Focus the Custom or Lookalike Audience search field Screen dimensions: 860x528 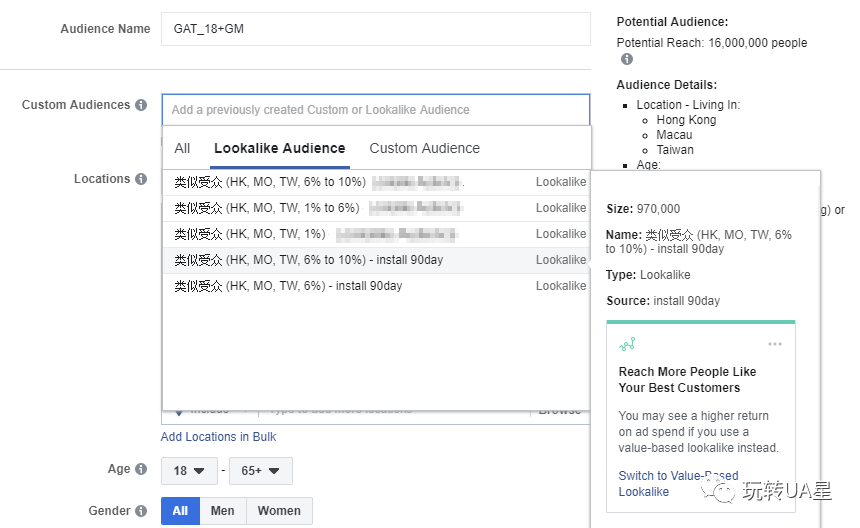point(376,110)
